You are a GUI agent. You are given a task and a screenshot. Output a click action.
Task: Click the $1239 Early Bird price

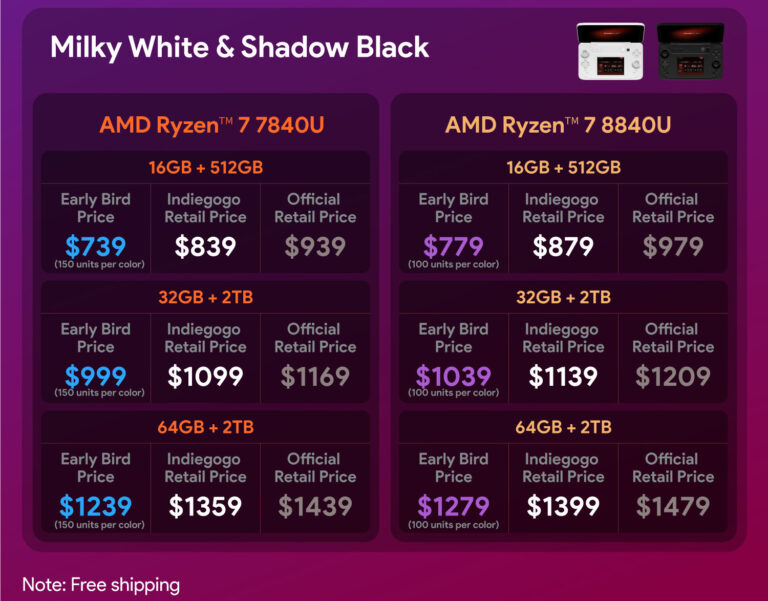pos(95,506)
